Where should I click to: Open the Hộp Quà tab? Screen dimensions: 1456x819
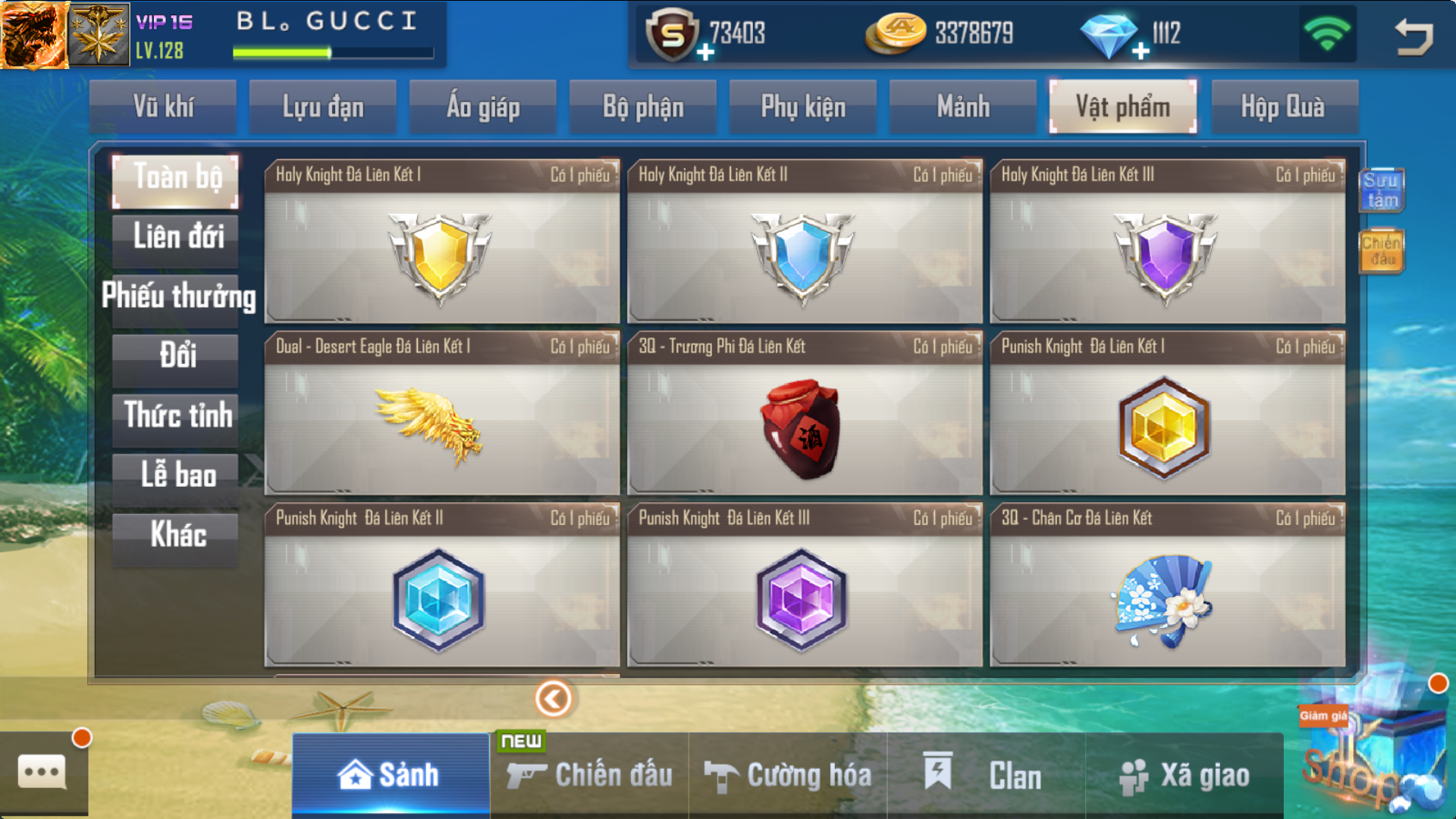pyautogui.click(x=1283, y=107)
